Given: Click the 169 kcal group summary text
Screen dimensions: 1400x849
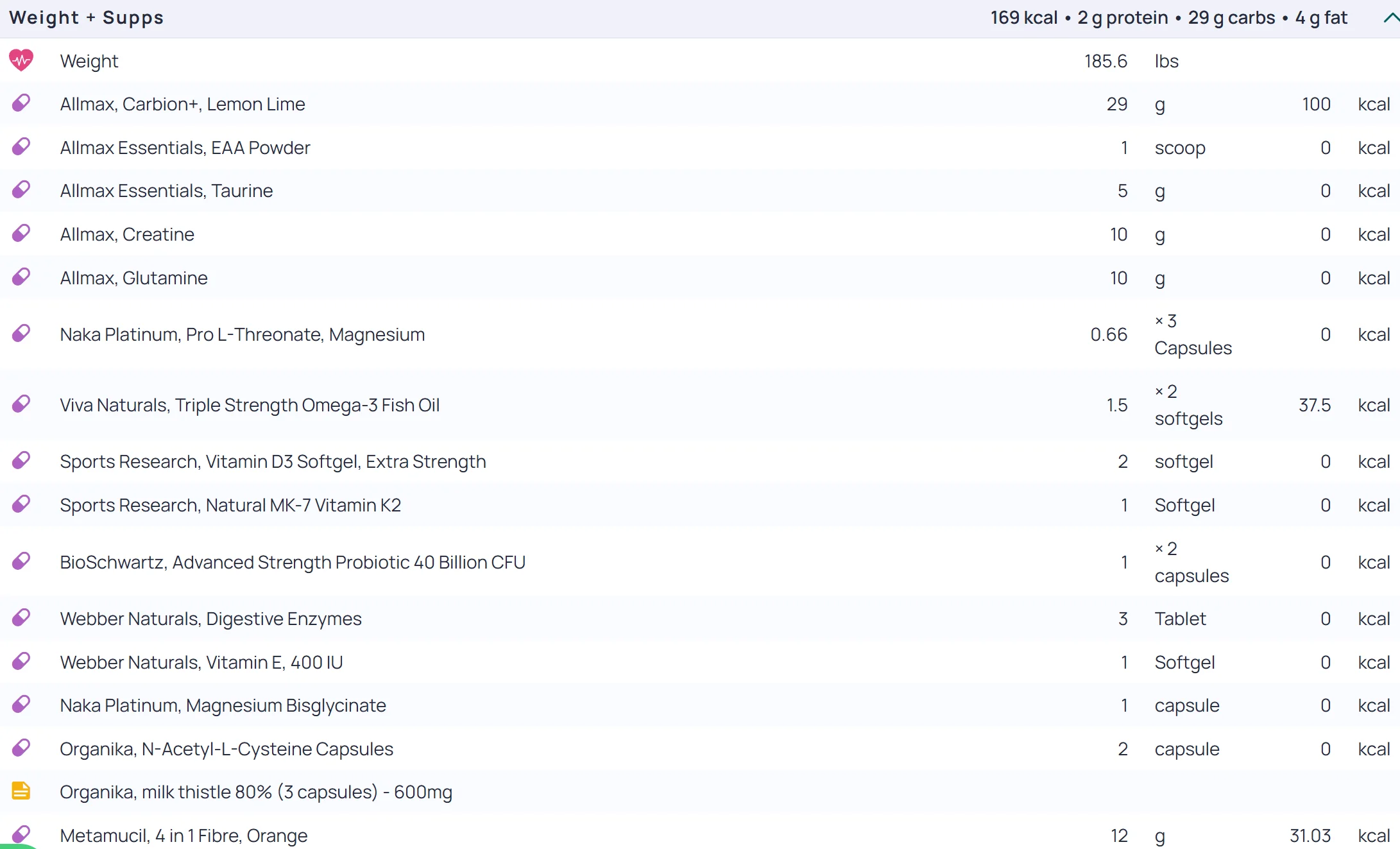Looking at the screenshot, I should coord(1168,17).
